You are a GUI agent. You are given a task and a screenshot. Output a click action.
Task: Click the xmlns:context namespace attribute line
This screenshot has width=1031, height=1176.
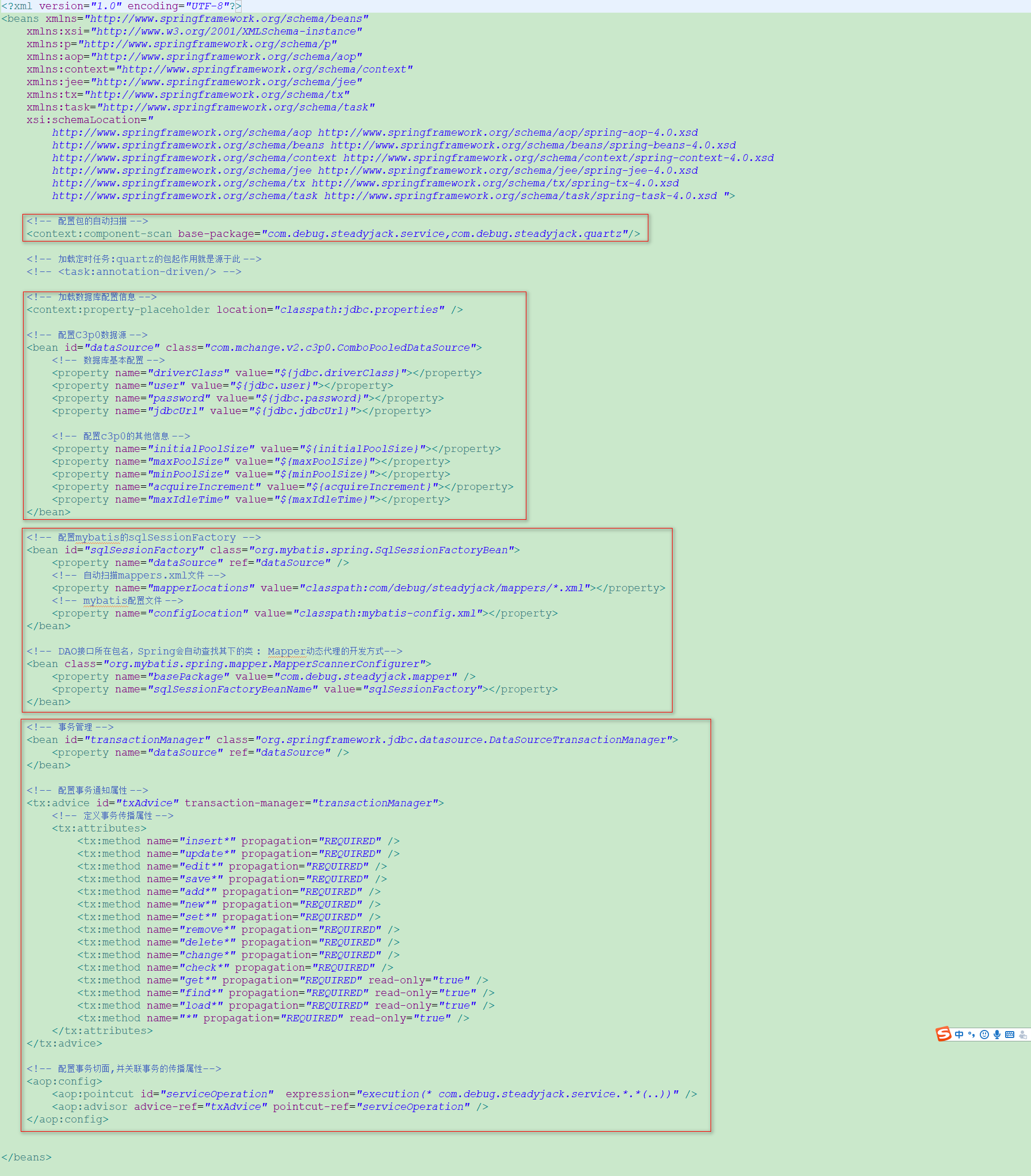click(220, 70)
